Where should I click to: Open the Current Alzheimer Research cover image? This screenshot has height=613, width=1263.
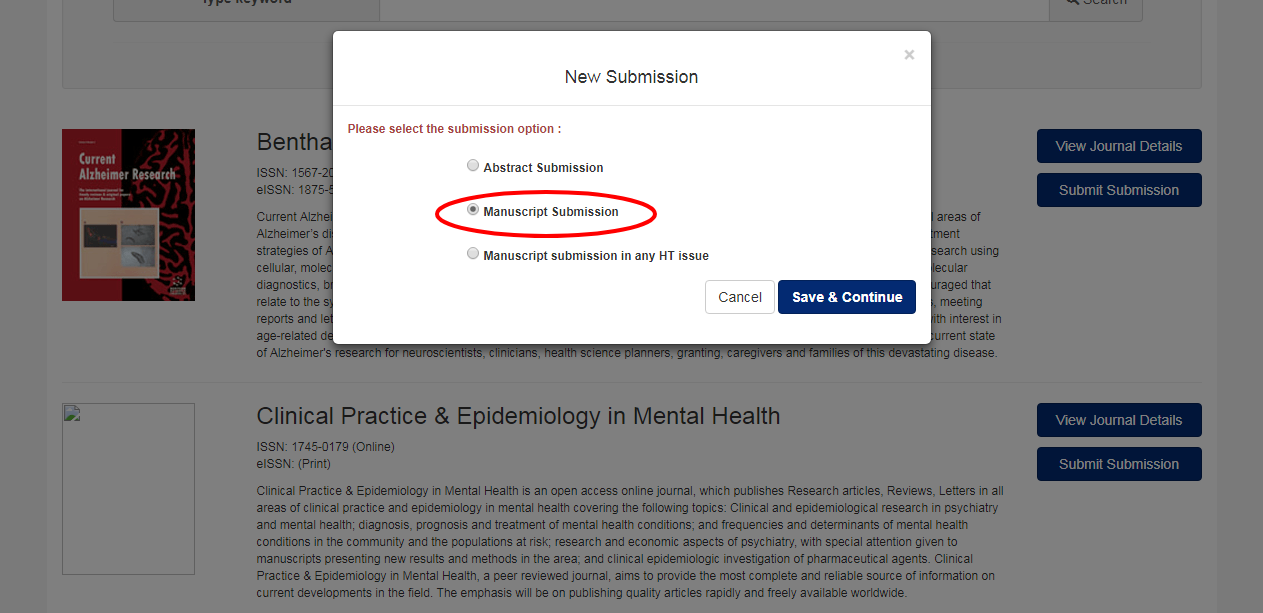coord(128,215)
